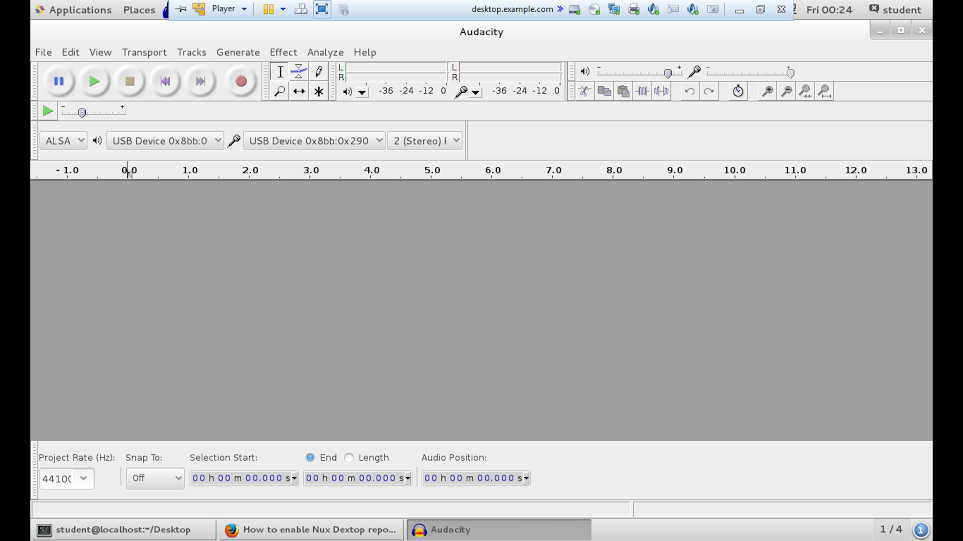Click the 5.0 mark on timeline ruler

(432, 170)
